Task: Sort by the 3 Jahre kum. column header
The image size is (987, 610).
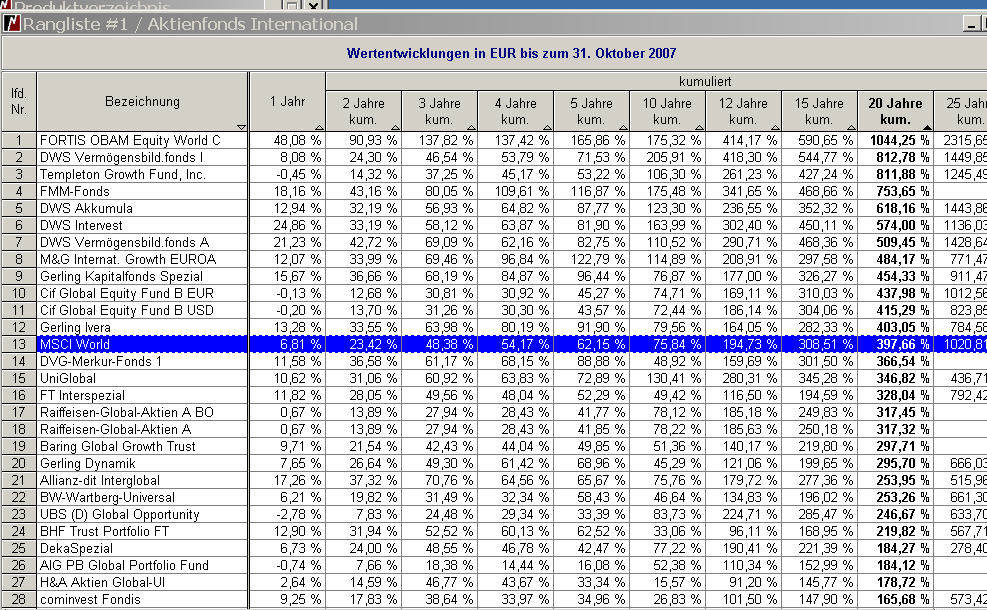Action: click(439, 111)
